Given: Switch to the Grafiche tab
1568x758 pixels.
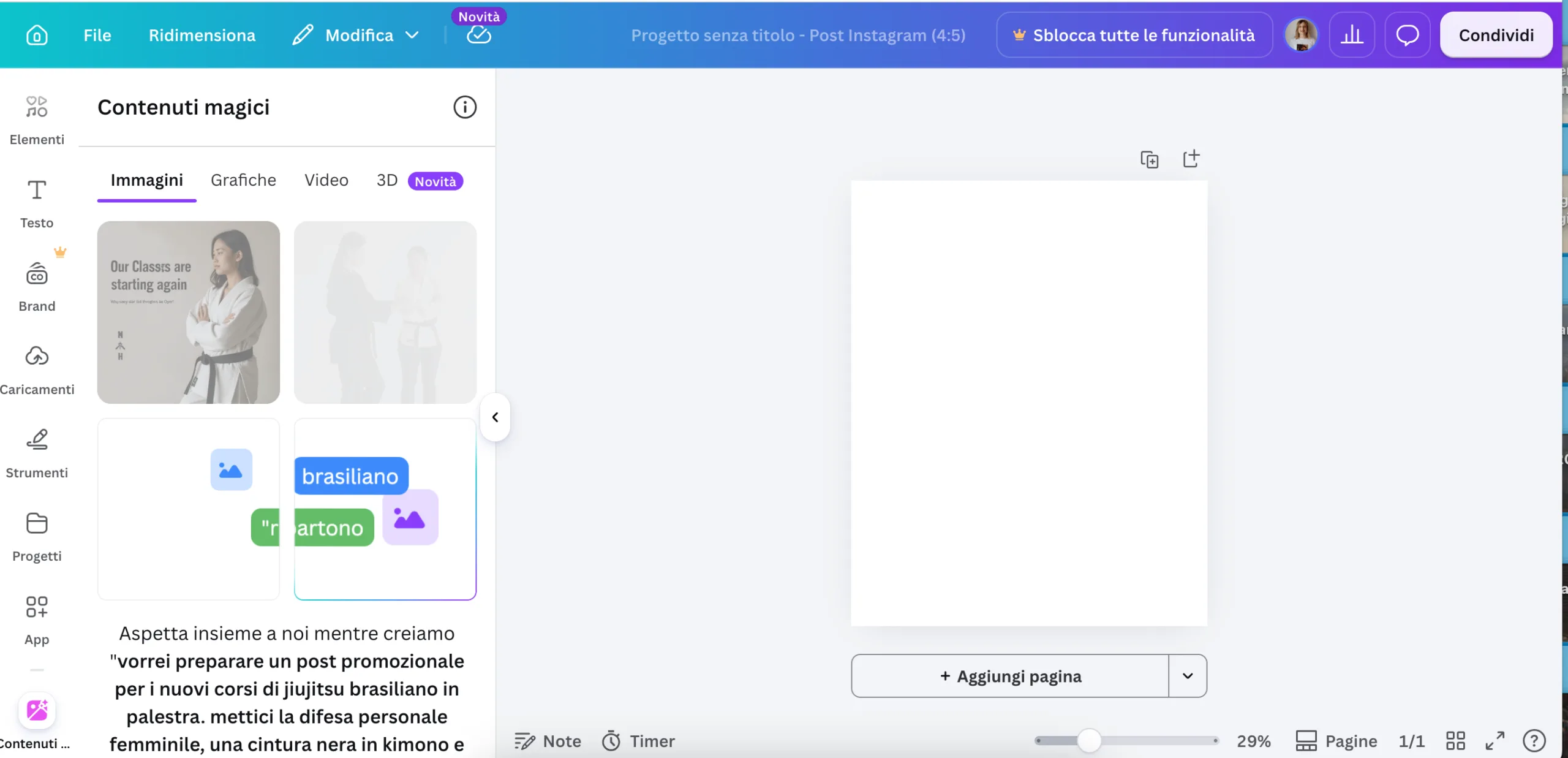Looking at the screenshot, I should [243, 180].
